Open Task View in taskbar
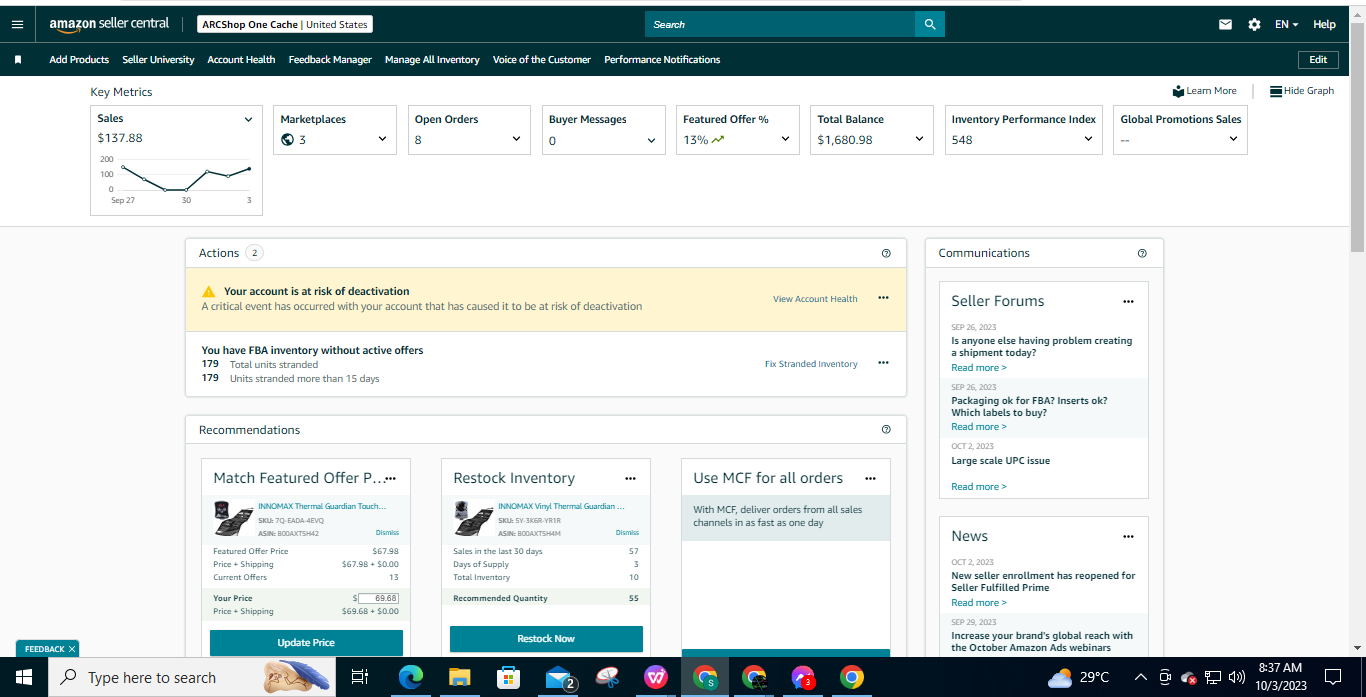1366x697 pixels. [x=360, y=677]
